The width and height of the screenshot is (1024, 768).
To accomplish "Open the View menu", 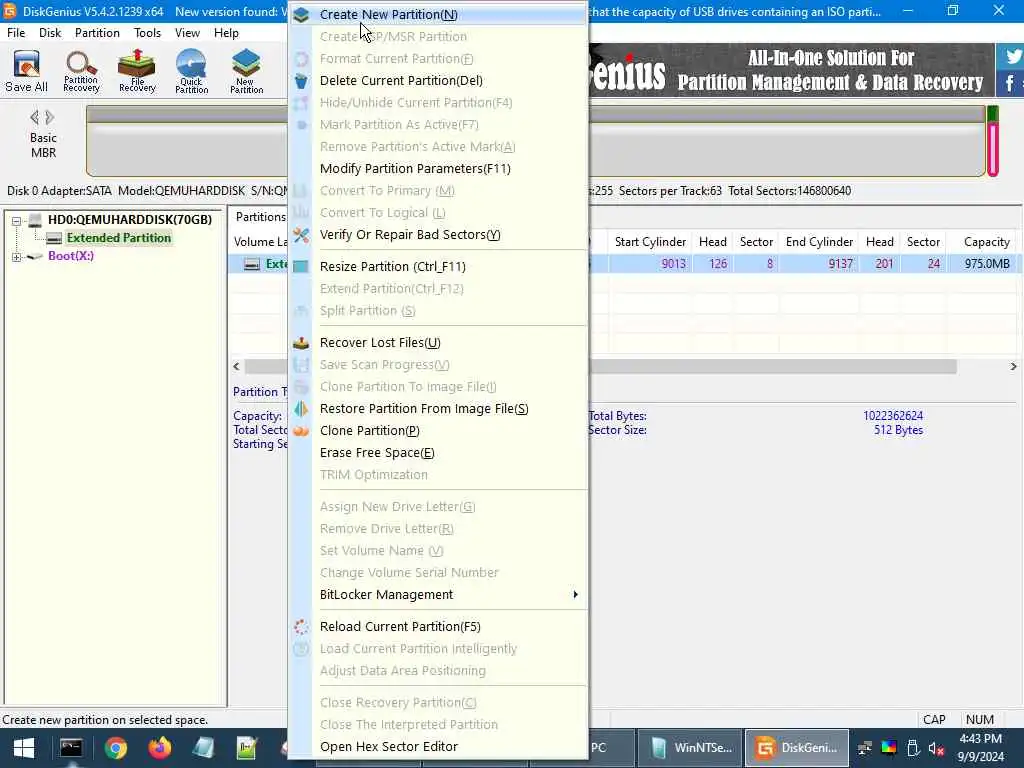I will (187, 33).
